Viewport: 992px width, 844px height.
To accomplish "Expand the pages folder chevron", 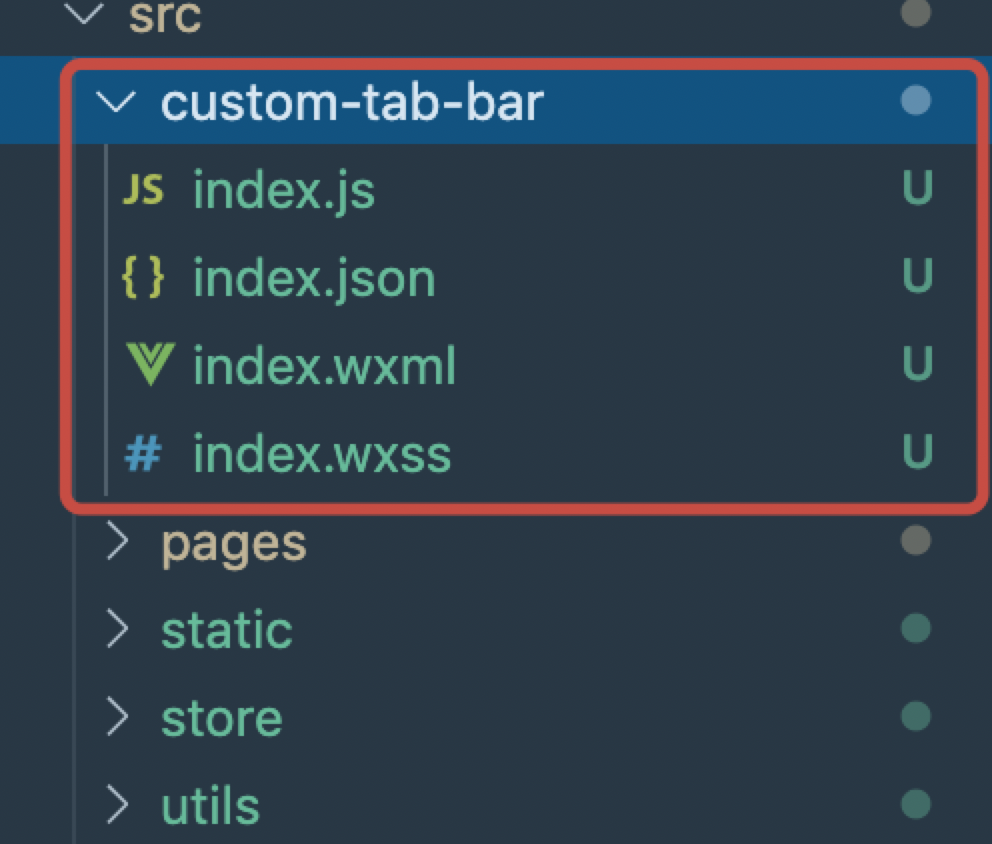I will [118, 541].
